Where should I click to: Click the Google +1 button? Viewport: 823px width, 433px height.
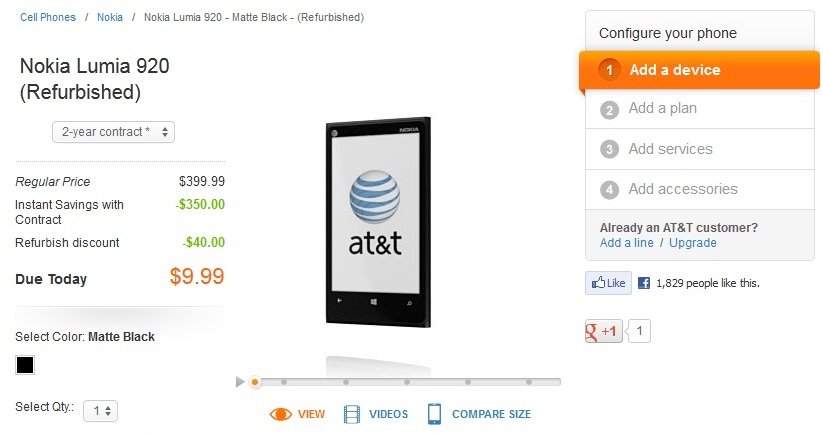click(x=604, y=331)
